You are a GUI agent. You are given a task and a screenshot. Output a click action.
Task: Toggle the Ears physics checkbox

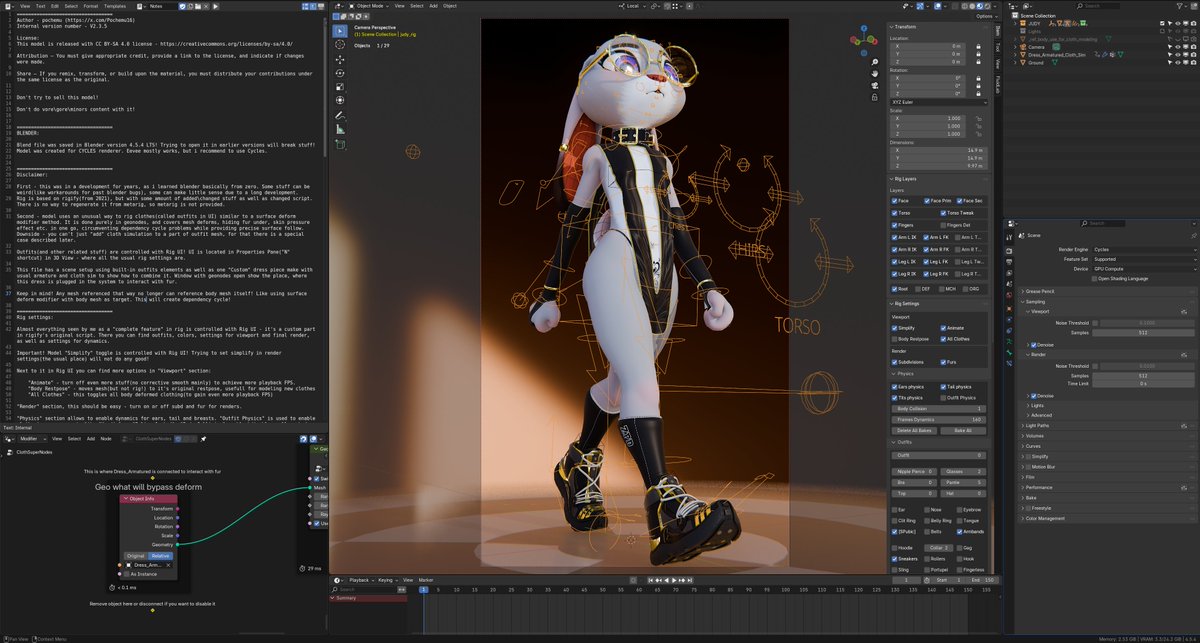894,386
